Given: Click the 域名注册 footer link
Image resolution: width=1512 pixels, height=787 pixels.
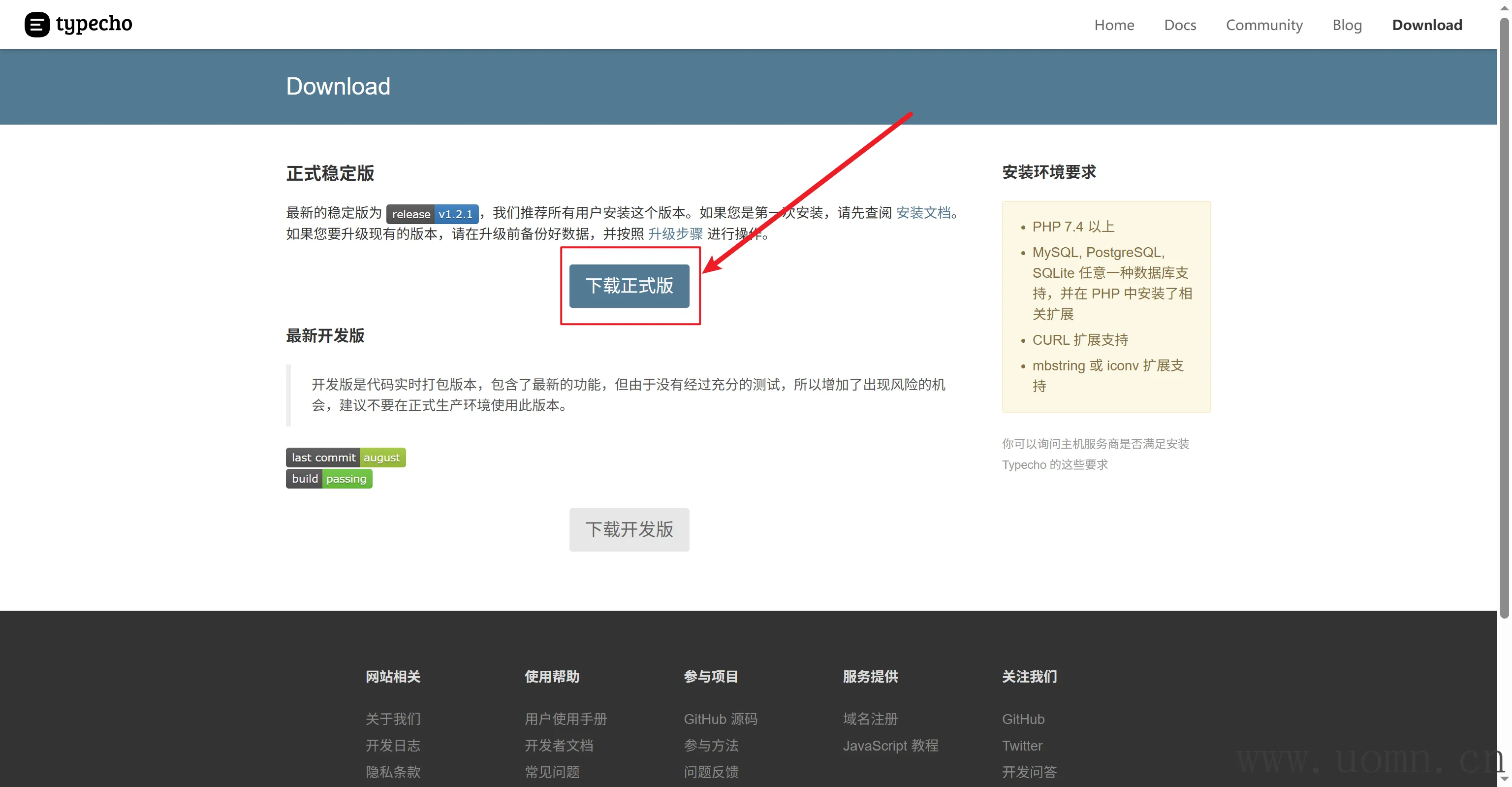Looking at the screenshot, I should tap(870, 719).
